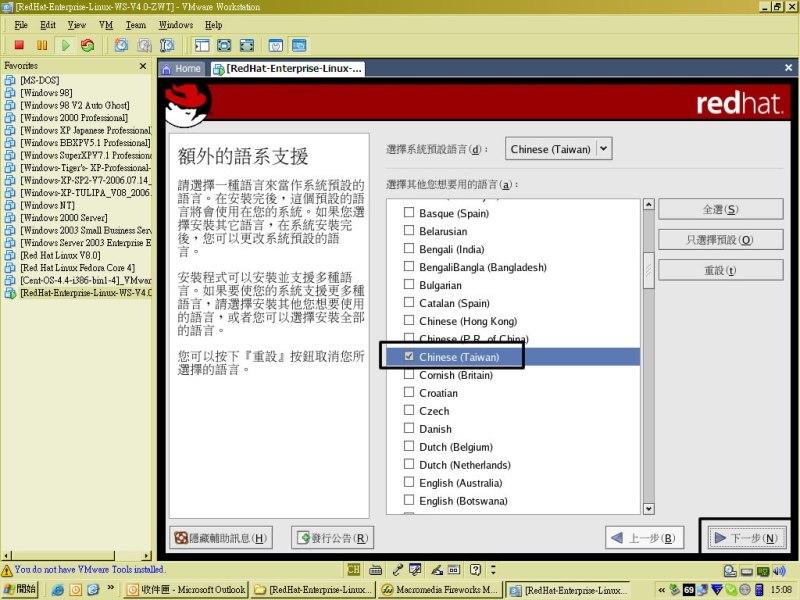The height and width of the screenshot is (600, 800).
Task: Click the 全選(S) select all button
Action: click(x=720, y=210)
